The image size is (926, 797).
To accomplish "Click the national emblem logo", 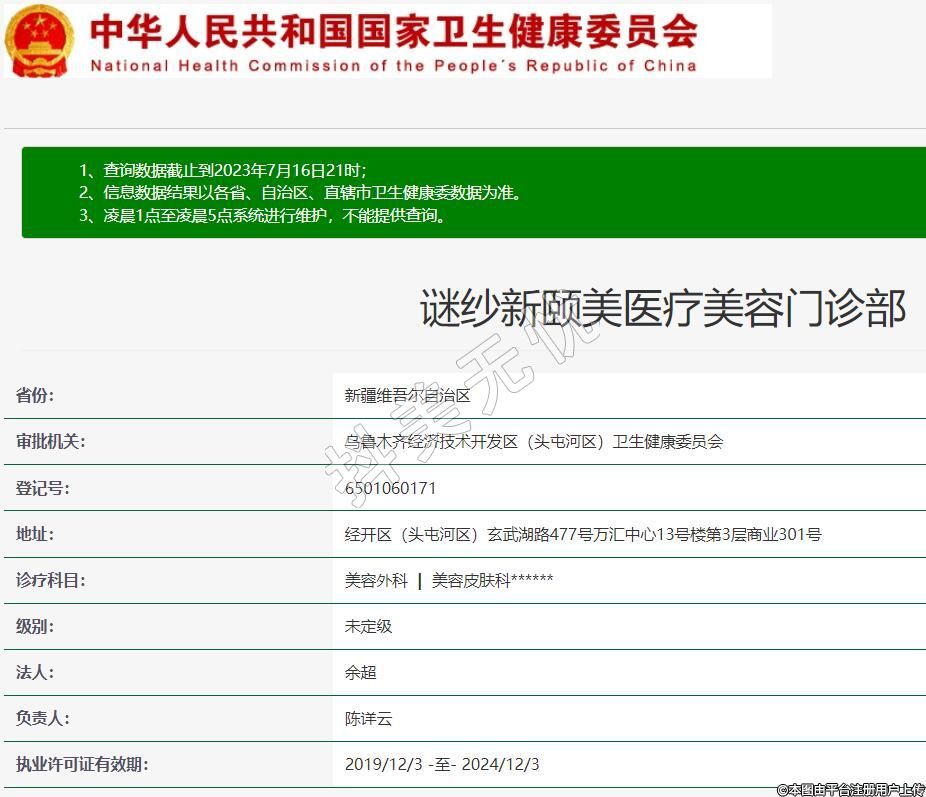I will pos(39,40).
